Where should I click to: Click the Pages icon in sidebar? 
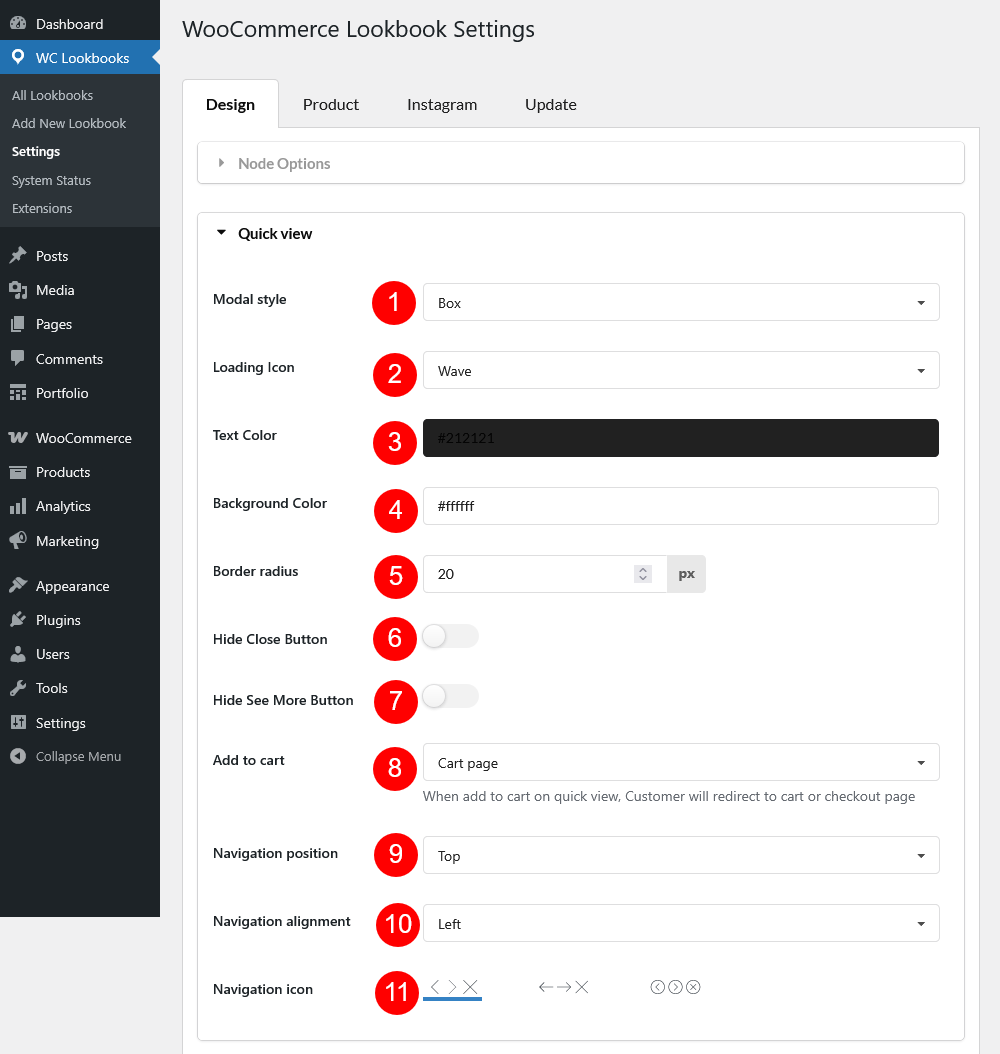18,324
